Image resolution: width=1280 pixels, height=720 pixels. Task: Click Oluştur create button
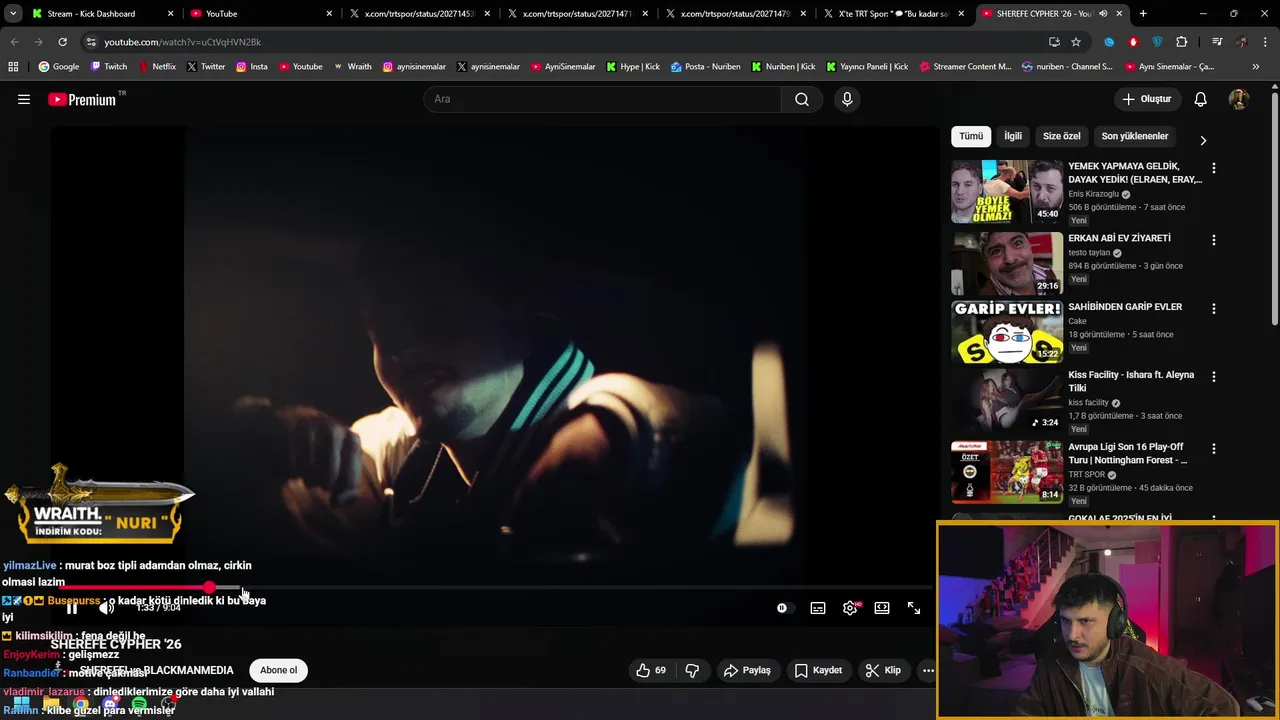pos(1146,99)
